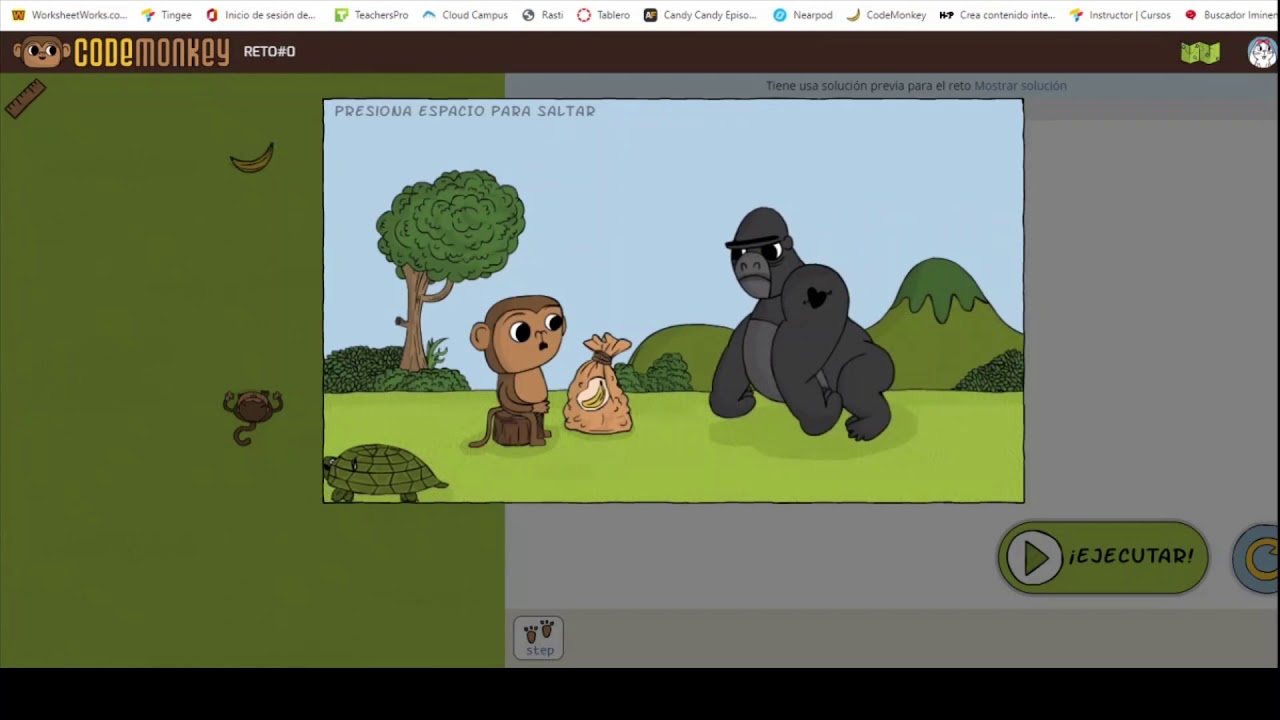1280x720 pixels.
Task: Click the monkey character in game field
Action: click(252, 416)
